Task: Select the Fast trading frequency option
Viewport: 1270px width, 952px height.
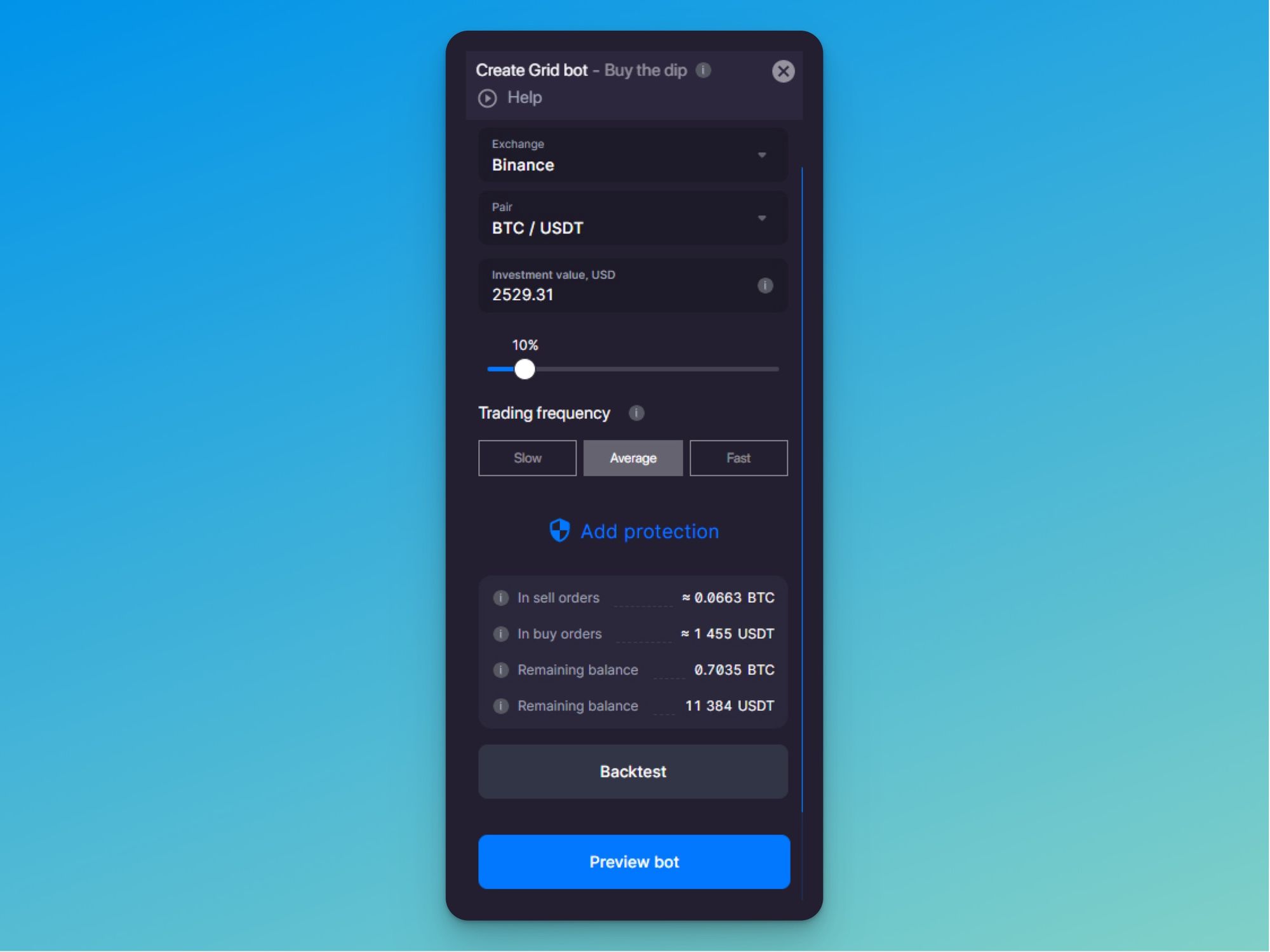Action: (738, 458)
